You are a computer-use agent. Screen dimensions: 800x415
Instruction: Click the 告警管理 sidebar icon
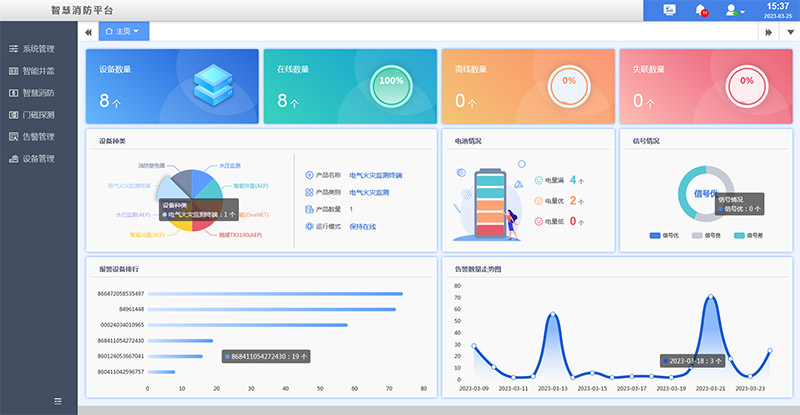pos(12,137)
